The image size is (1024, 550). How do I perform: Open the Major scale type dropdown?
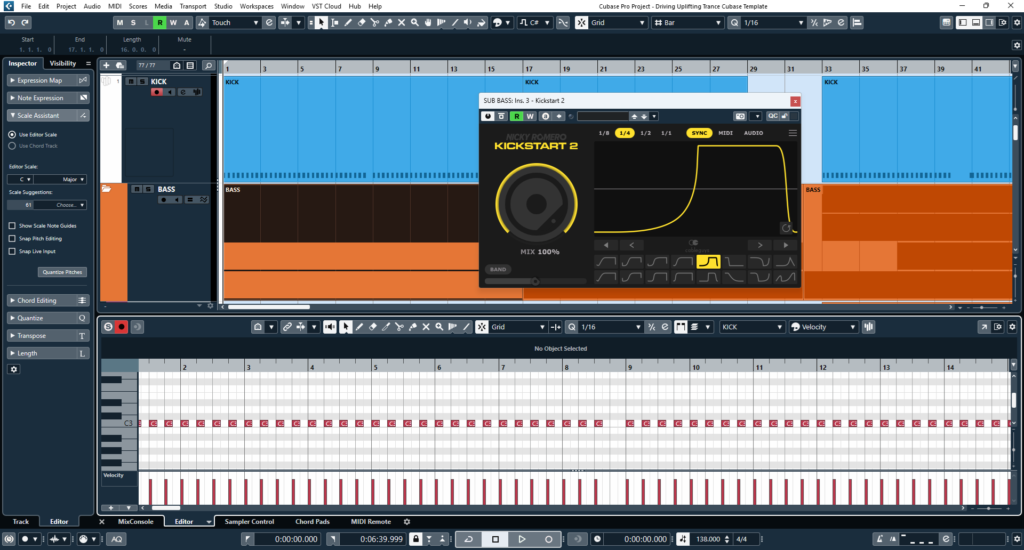[61, 179]
